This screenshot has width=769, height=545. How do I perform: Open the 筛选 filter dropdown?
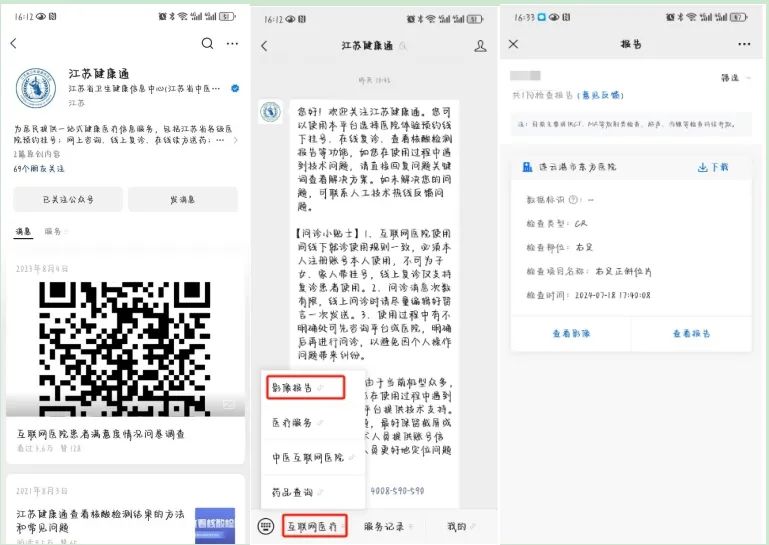click(735, 78)
